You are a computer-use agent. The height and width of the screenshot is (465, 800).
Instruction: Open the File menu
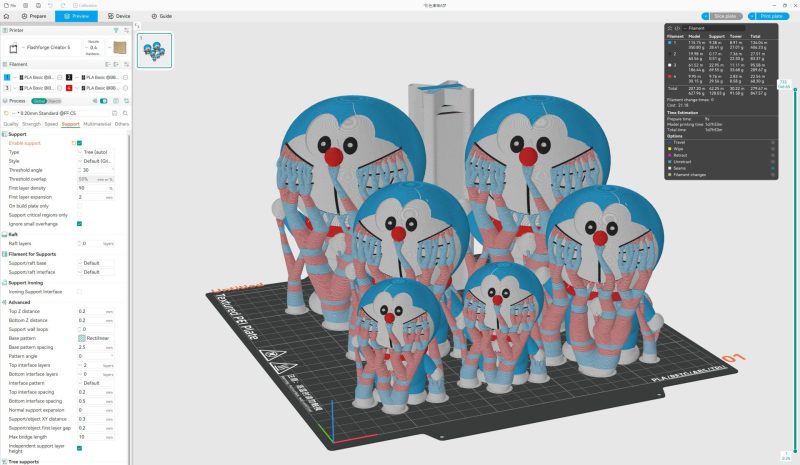click(x=10, y=5)
